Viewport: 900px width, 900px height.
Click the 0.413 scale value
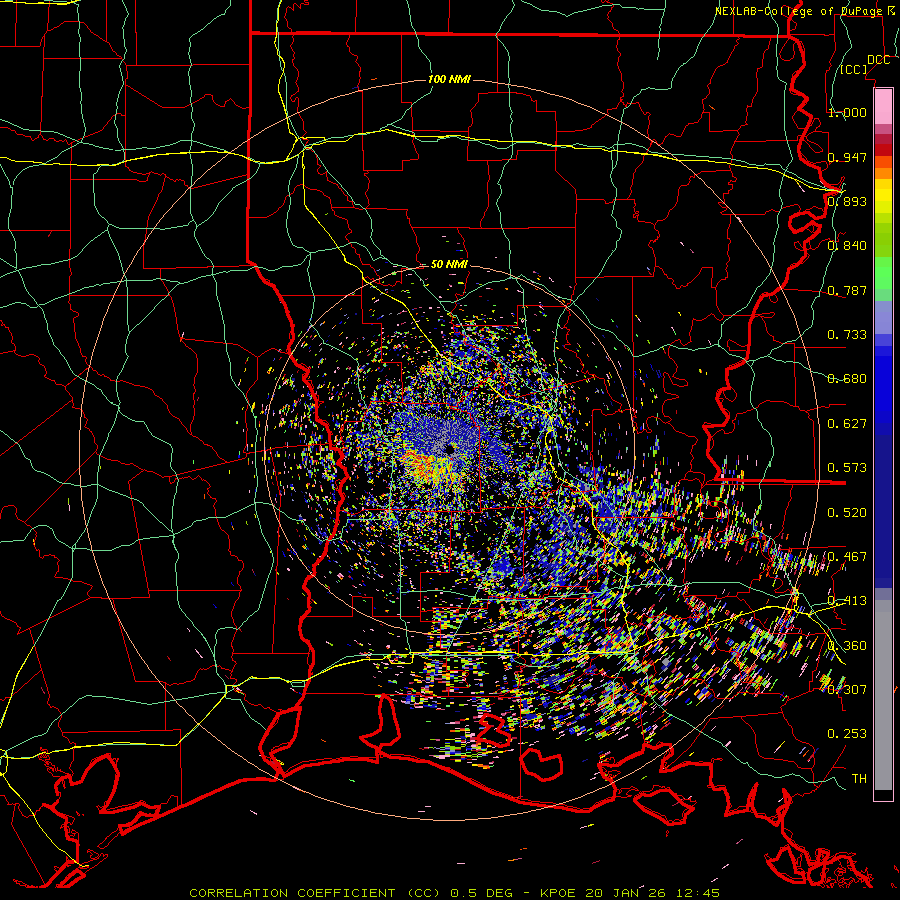(847, 600)
